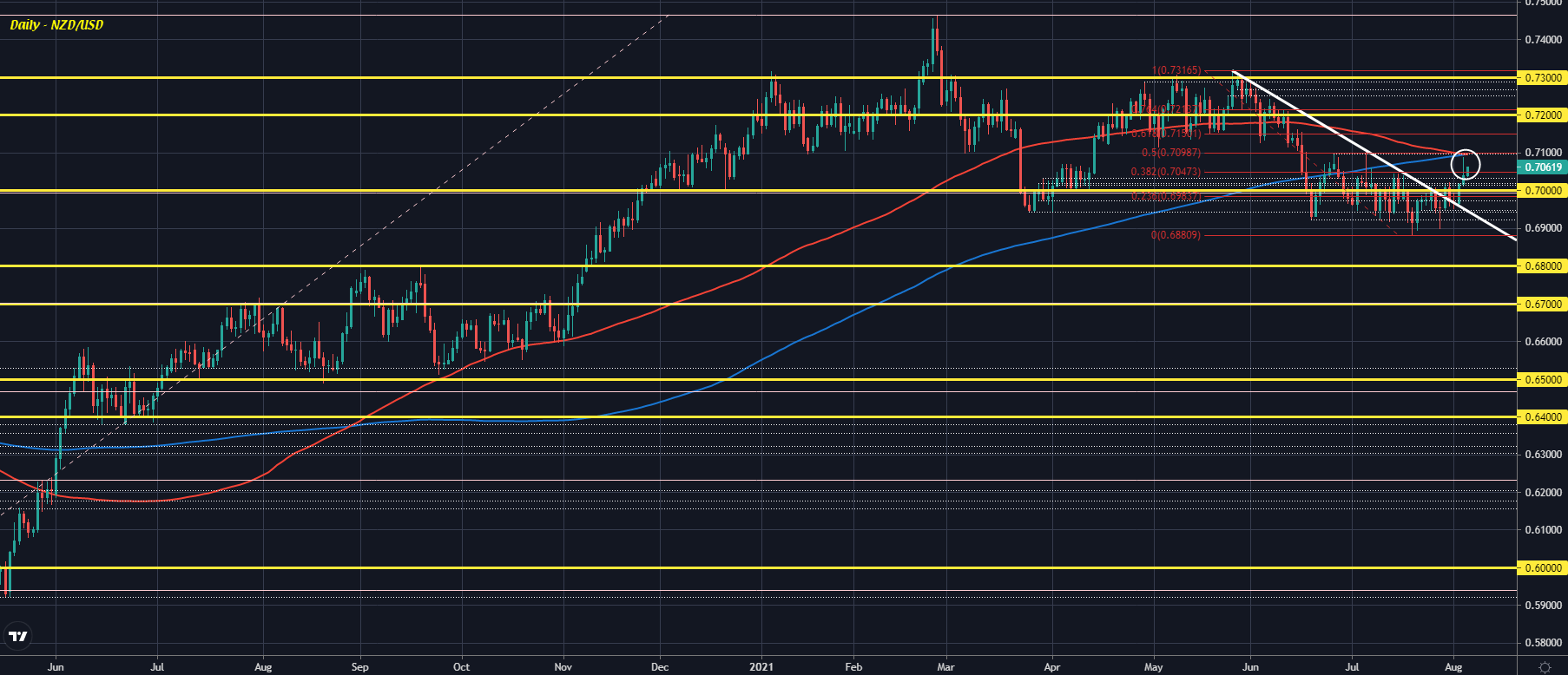Click the 0(0.68809) Fibonacci base label
This screenshot has height=675, width=1568.
(x=1176, y=235)
